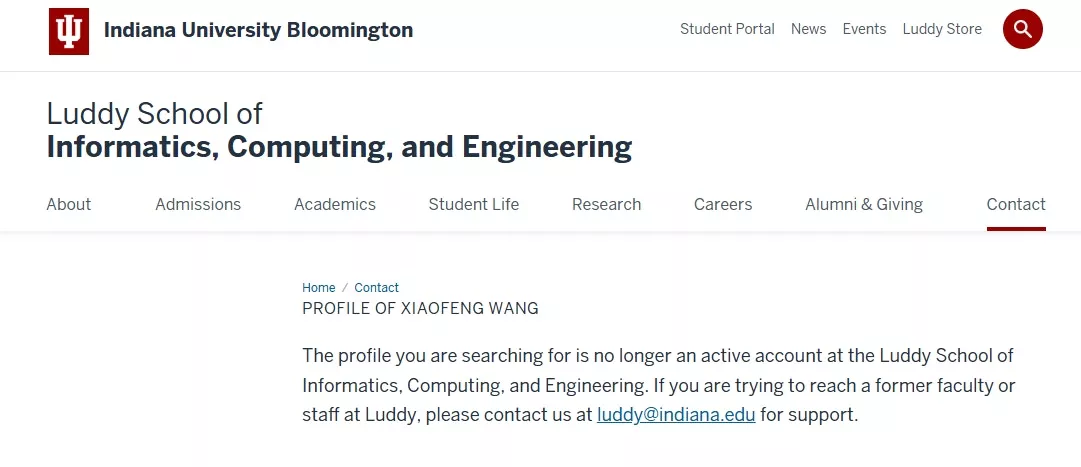Click Indiana University Bloomington title
The height and width of the screenshot is (467, 1081).
(x=258, y=30)
